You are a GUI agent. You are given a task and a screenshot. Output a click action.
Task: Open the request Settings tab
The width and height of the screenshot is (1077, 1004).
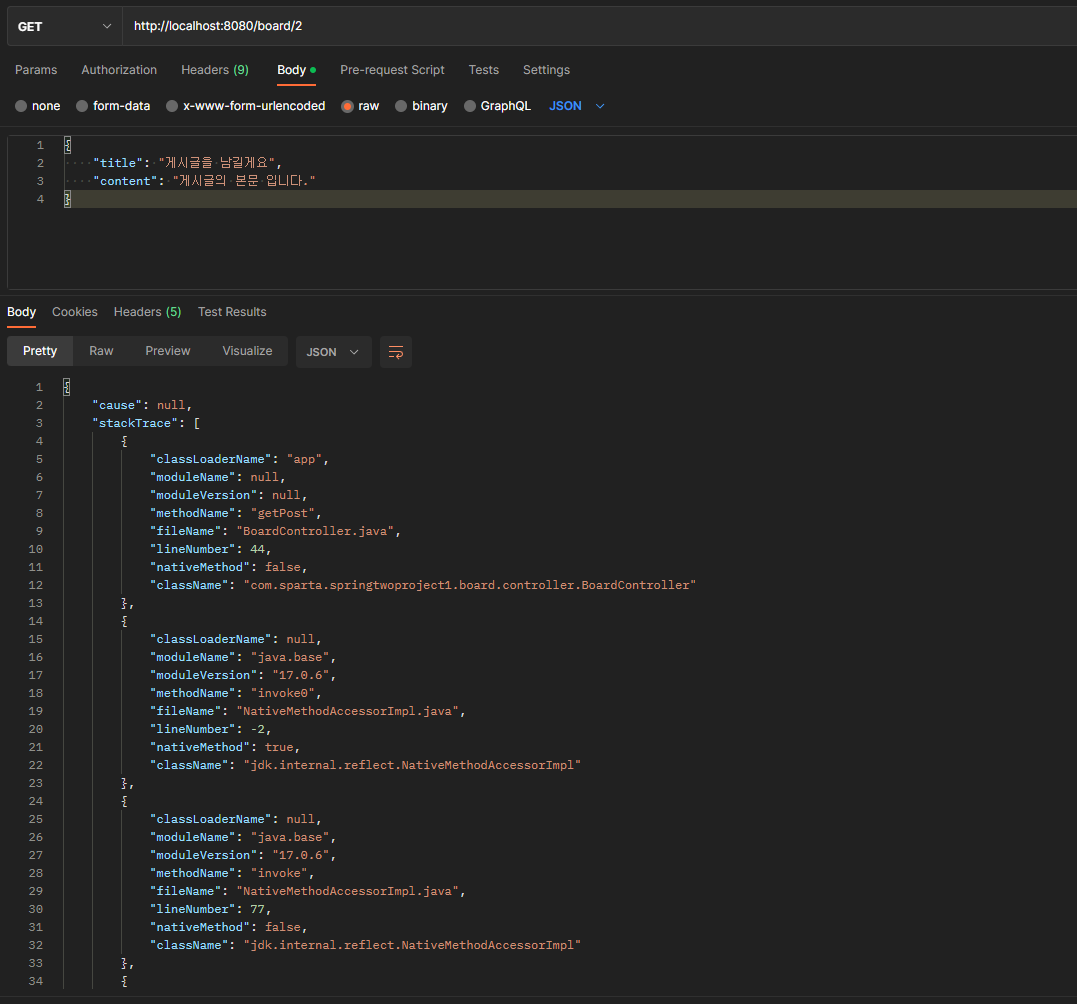(x=546, y=70)
